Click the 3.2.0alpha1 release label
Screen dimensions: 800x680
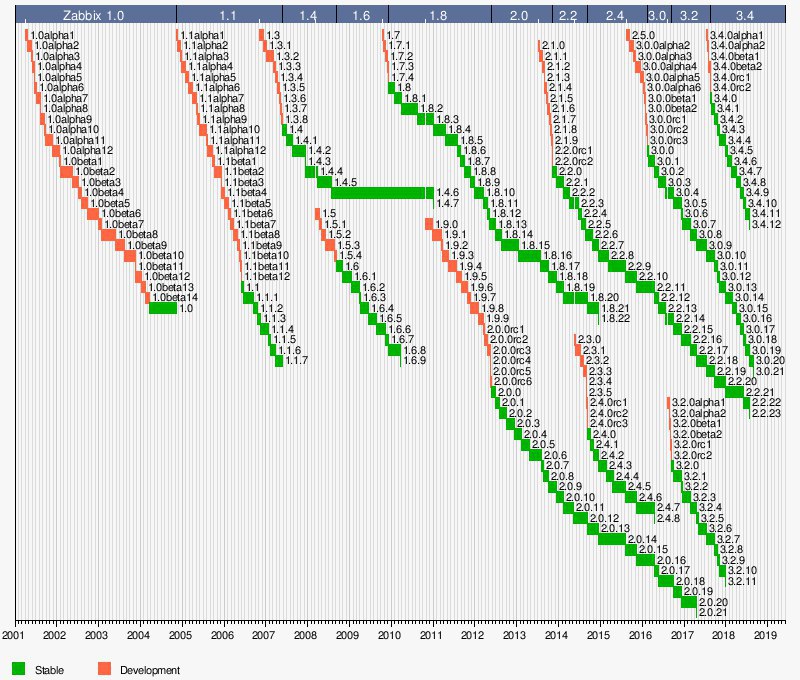coord(698,402)
